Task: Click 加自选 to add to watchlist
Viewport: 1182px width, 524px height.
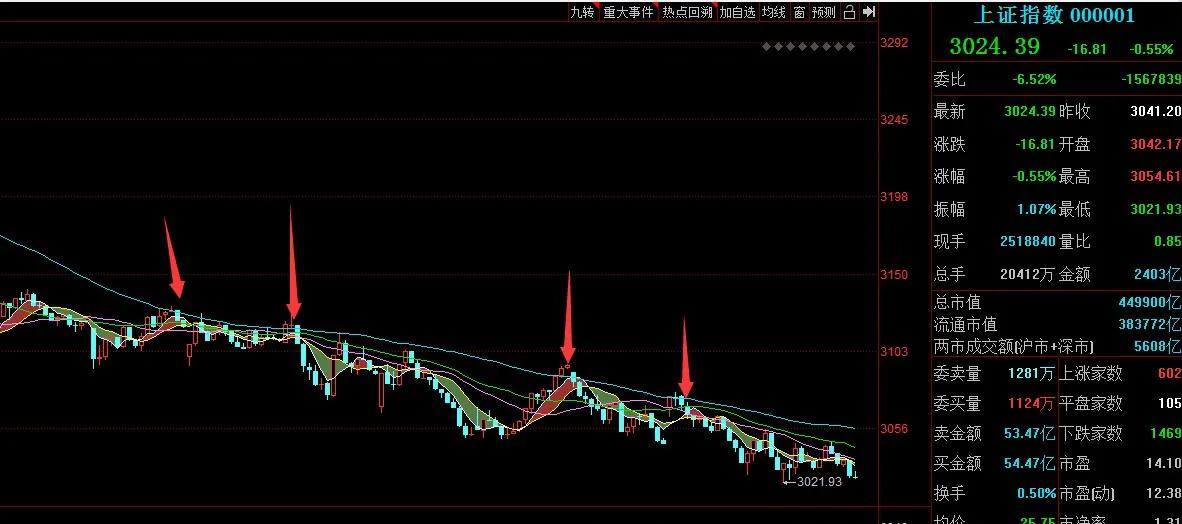Action: click(736, 12)
